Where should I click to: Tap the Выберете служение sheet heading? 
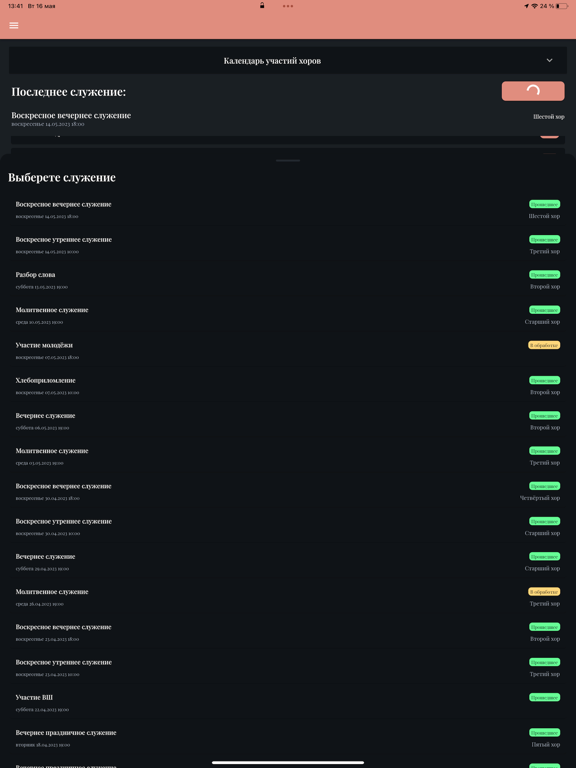click(x=62, y=177)
